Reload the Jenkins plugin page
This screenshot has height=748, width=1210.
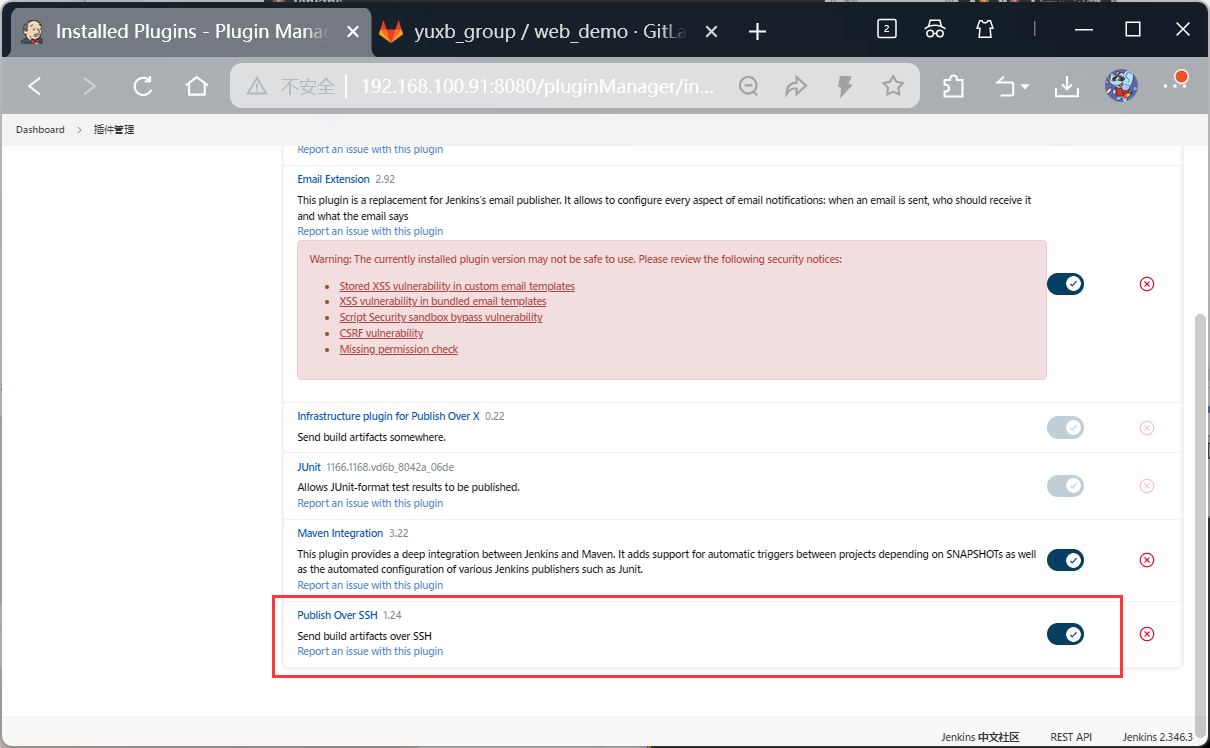tap(143, 87)
